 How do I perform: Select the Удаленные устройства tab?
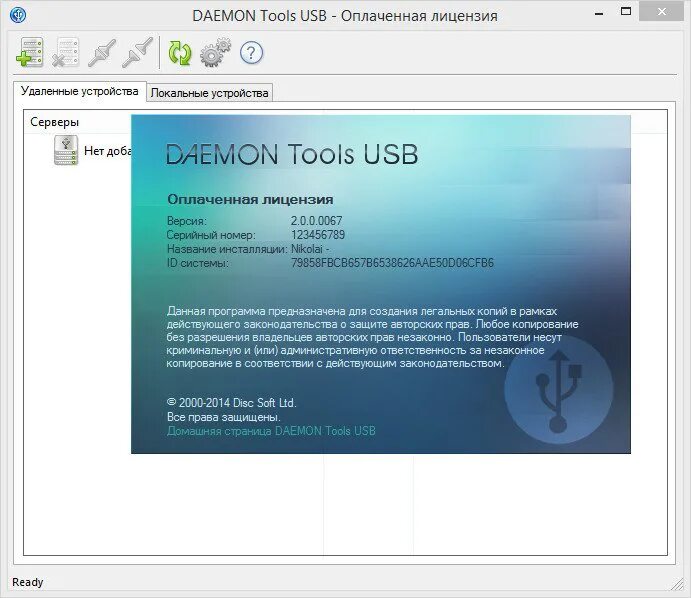[80, 91]
